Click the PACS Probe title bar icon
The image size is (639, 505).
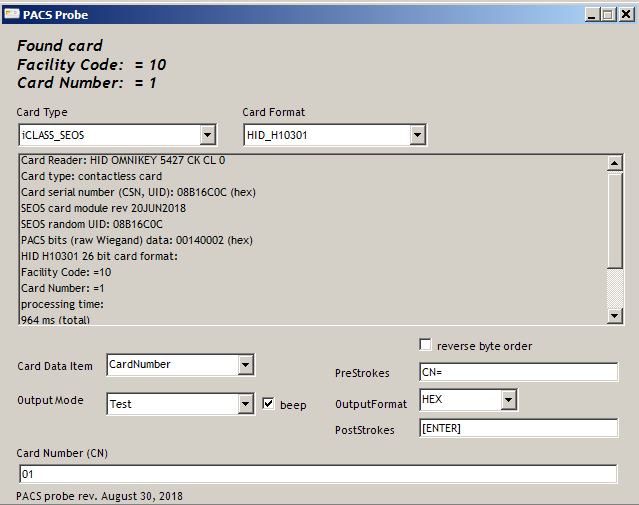point(13,14)
